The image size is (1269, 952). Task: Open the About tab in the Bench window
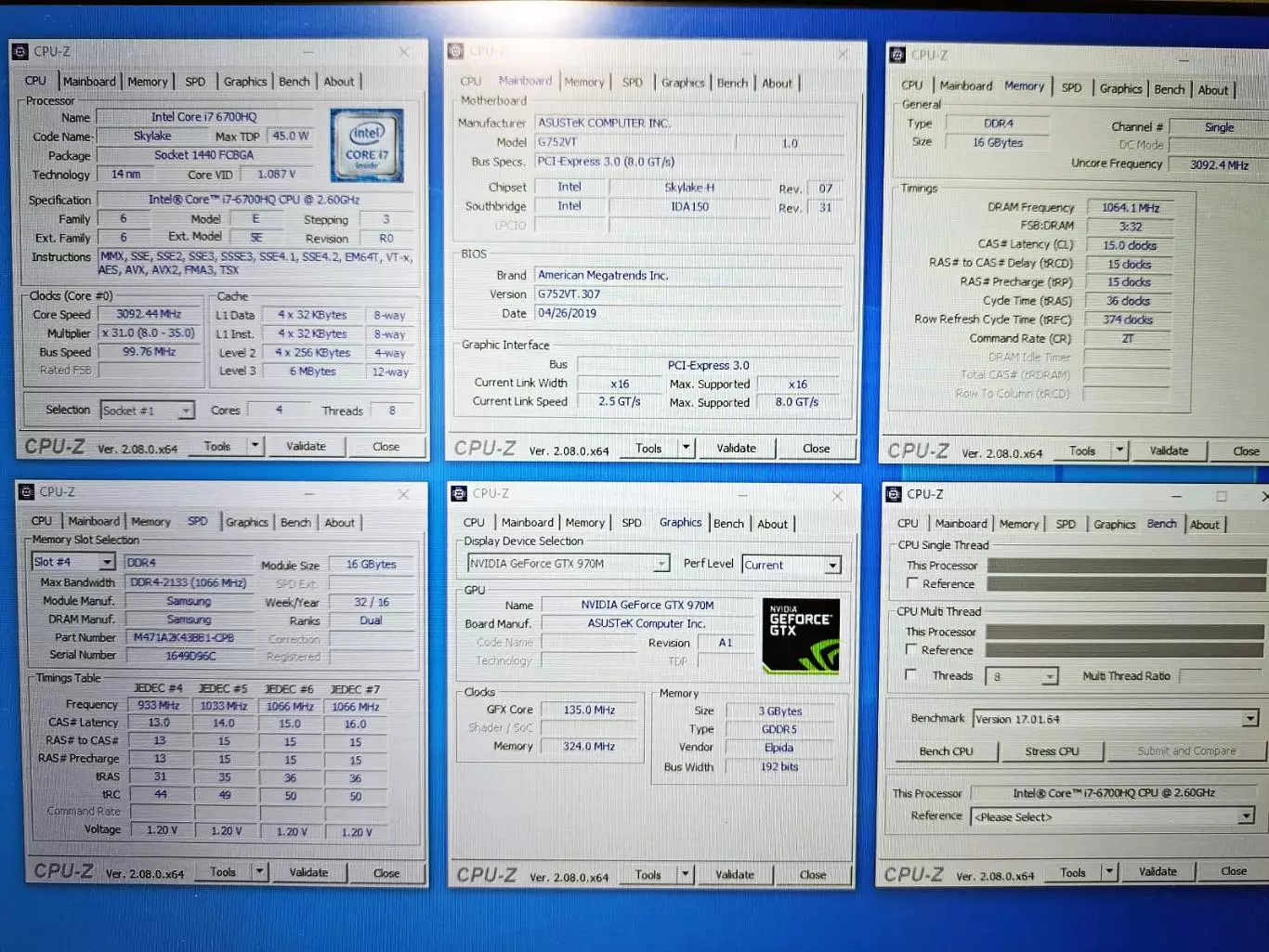(1205, 525)
